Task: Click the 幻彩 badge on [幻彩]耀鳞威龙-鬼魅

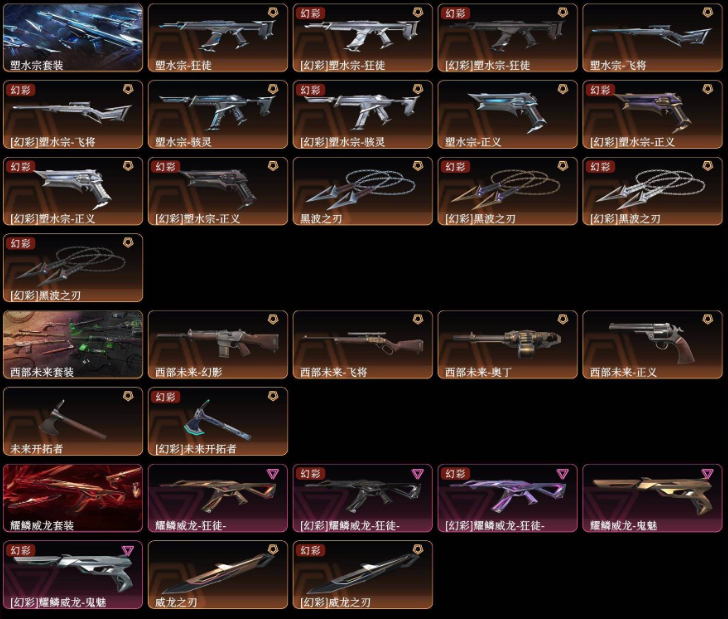Action: [x=20, y=550]
